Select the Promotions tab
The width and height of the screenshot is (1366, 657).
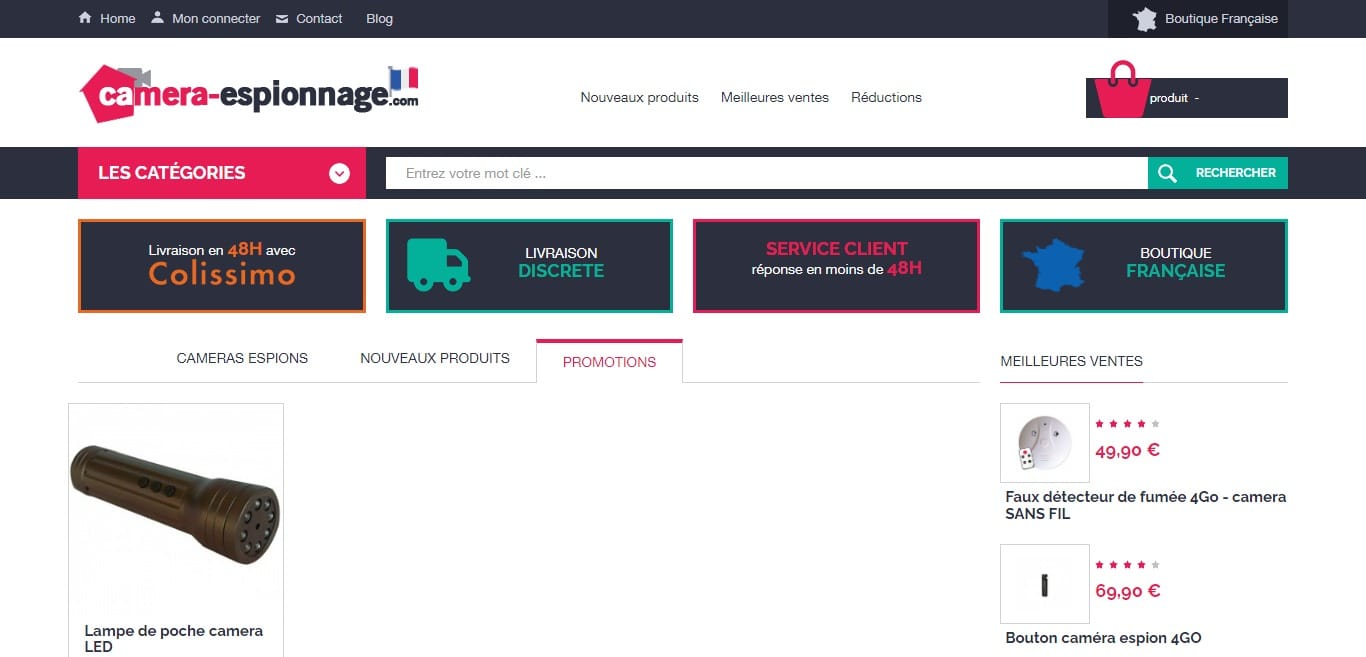point(609,362)
